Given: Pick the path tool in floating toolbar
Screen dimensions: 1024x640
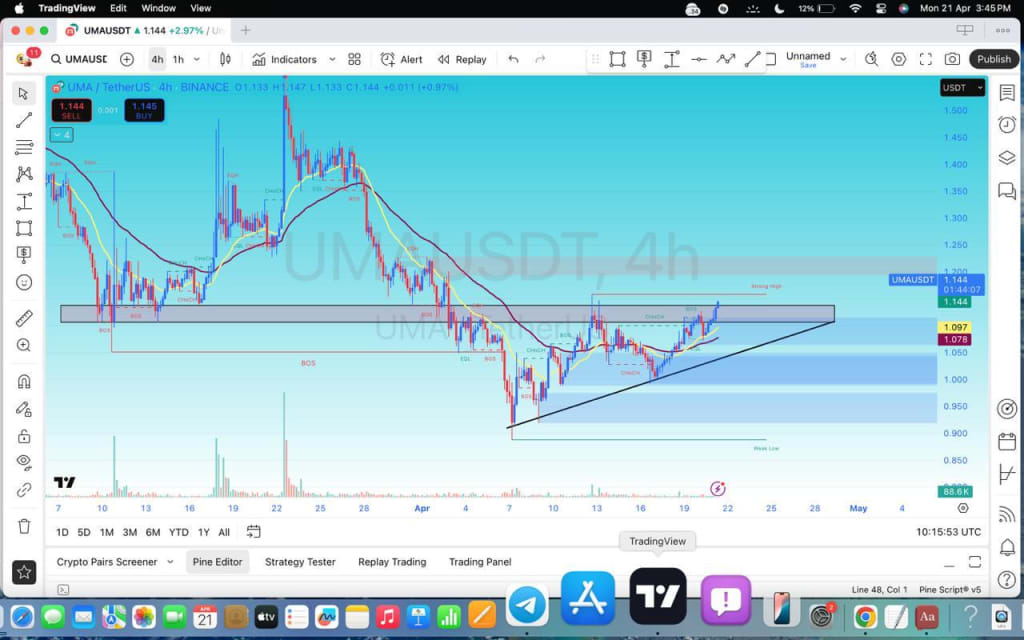Looking at the screenshot, I should pyautogui.click(x=726, y=59).
